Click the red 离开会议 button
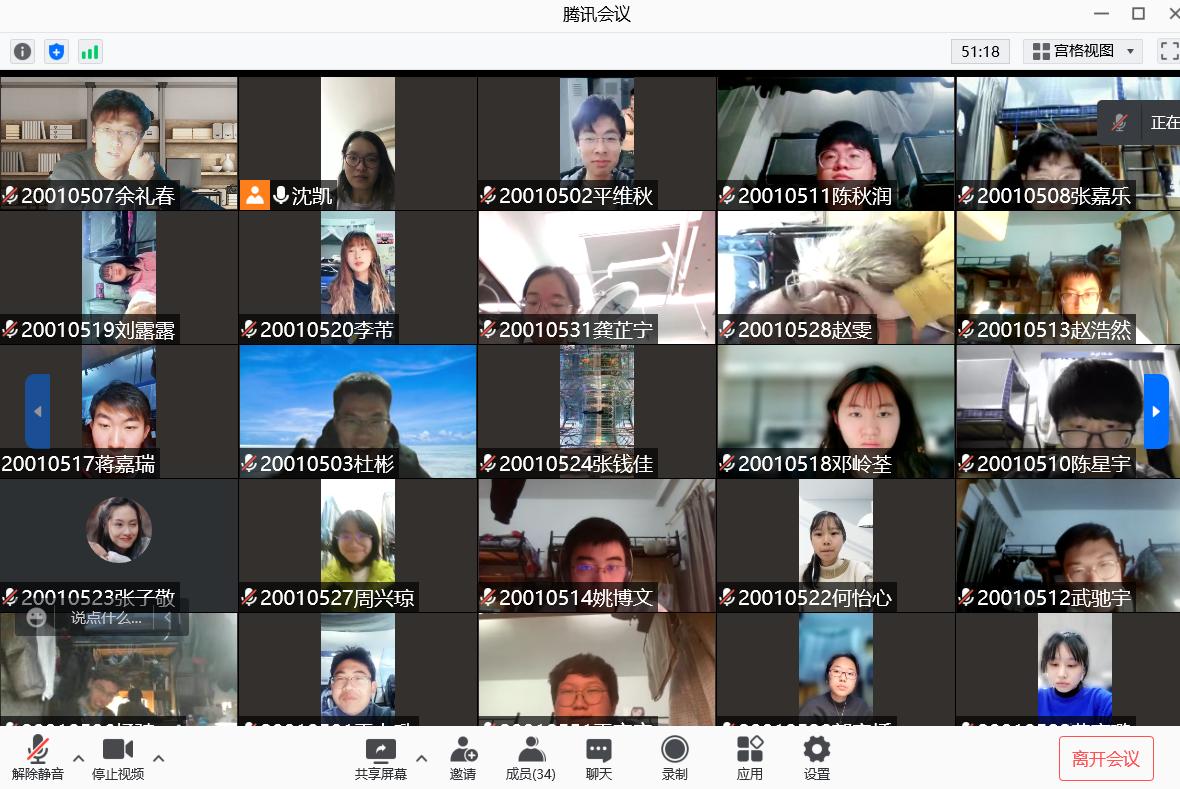This screenshot has height=789, width=1180. tap(1106, 759)
